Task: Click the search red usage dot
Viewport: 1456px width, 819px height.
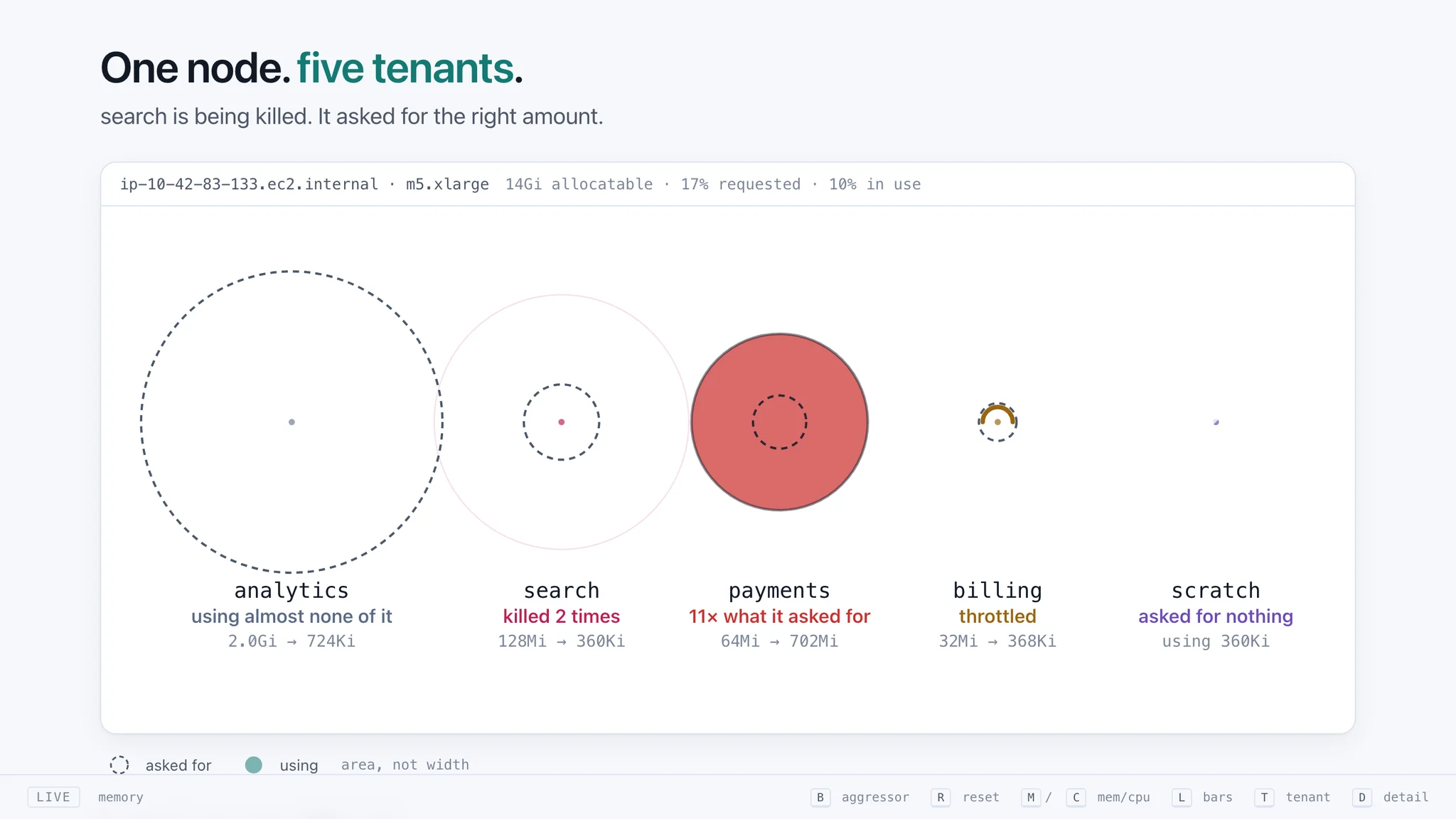Action: (562, 422)
